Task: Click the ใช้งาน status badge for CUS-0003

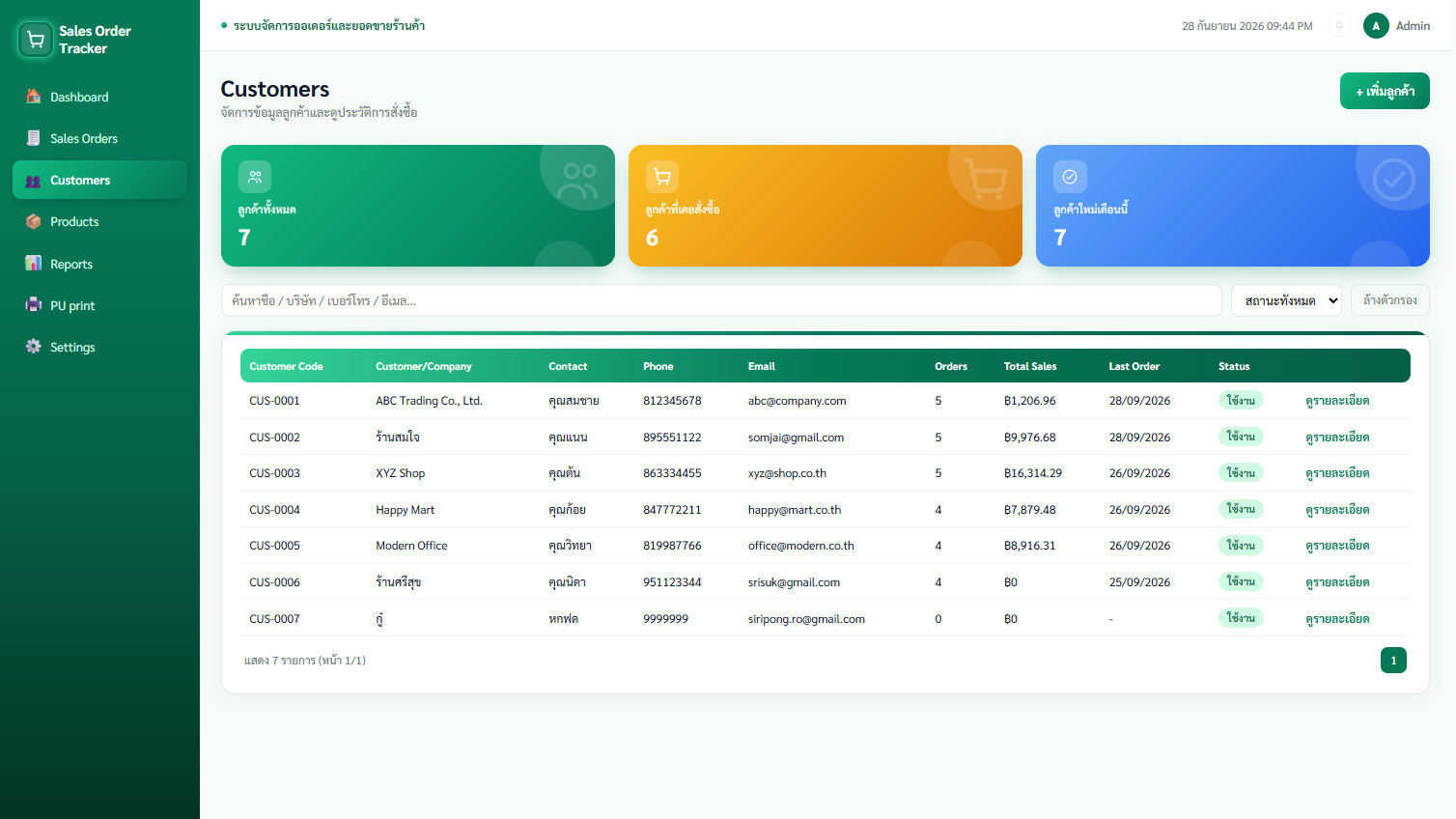Action: coord(1241,473)
